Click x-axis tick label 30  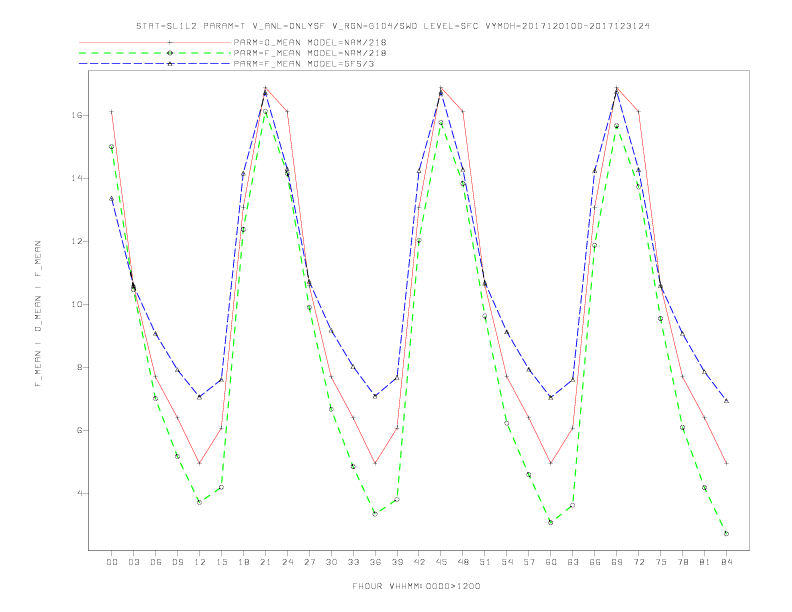pyautogui.click(x=331, y=562)
